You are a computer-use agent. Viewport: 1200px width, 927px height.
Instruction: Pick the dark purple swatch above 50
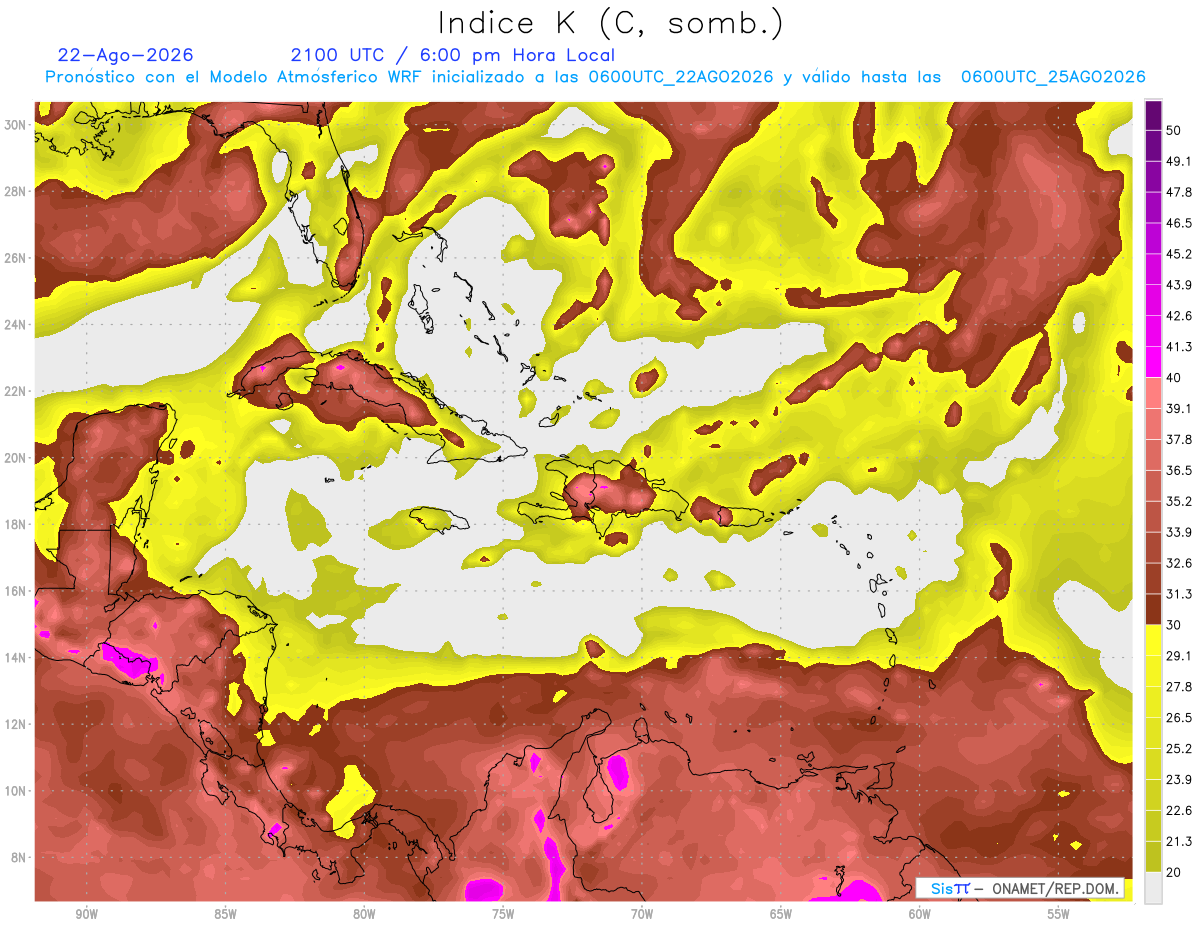(x=1153, y=116)
